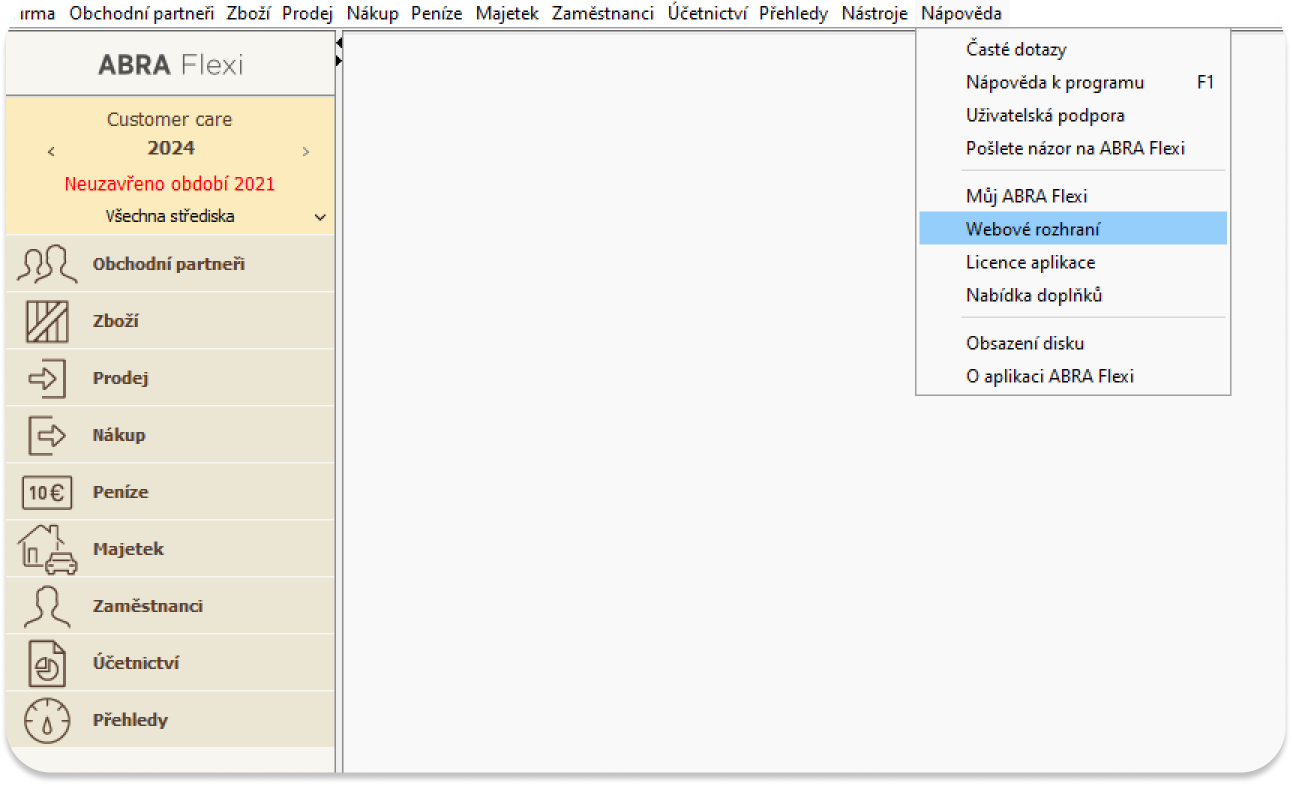Go to previous year with left chevron

51,151
